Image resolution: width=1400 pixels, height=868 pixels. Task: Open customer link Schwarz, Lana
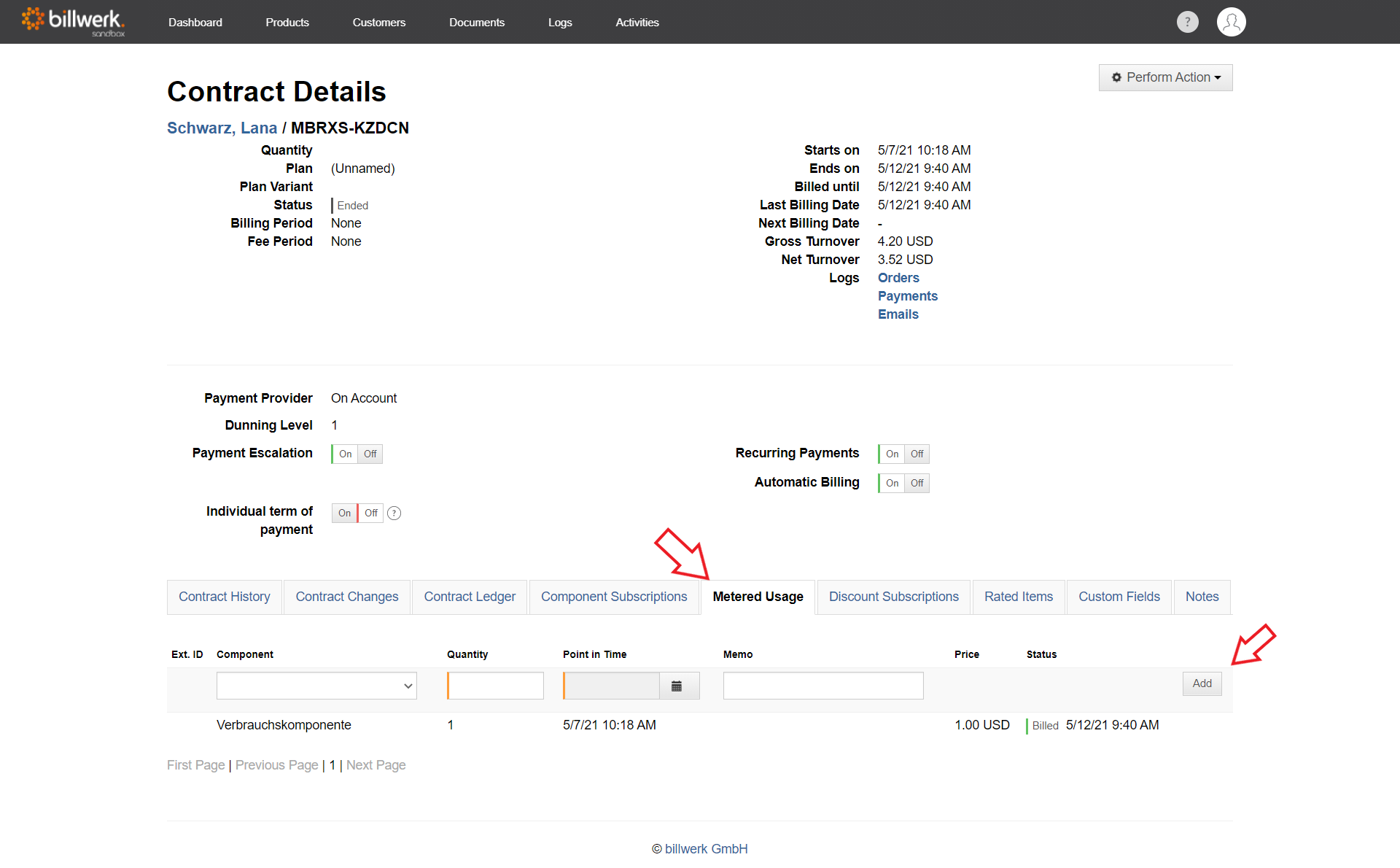point(222,128)
